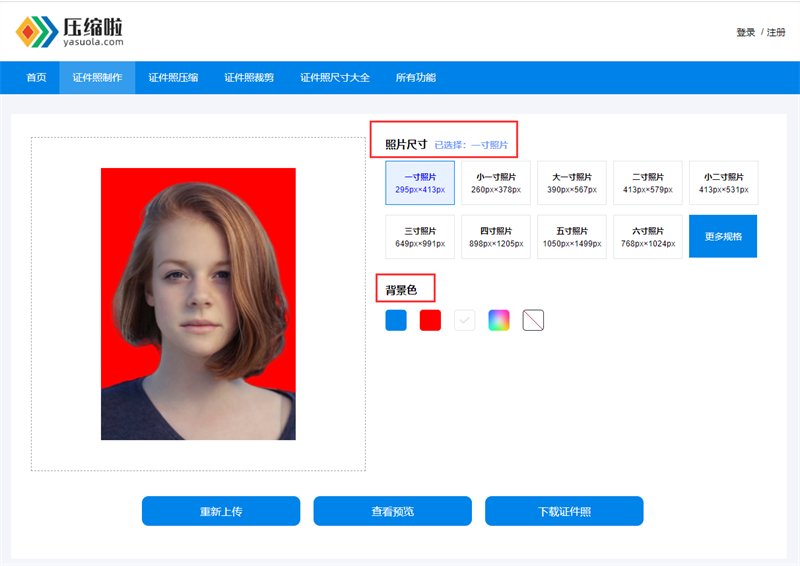
Task: Click the 注册 link
Action: (776, 32)
